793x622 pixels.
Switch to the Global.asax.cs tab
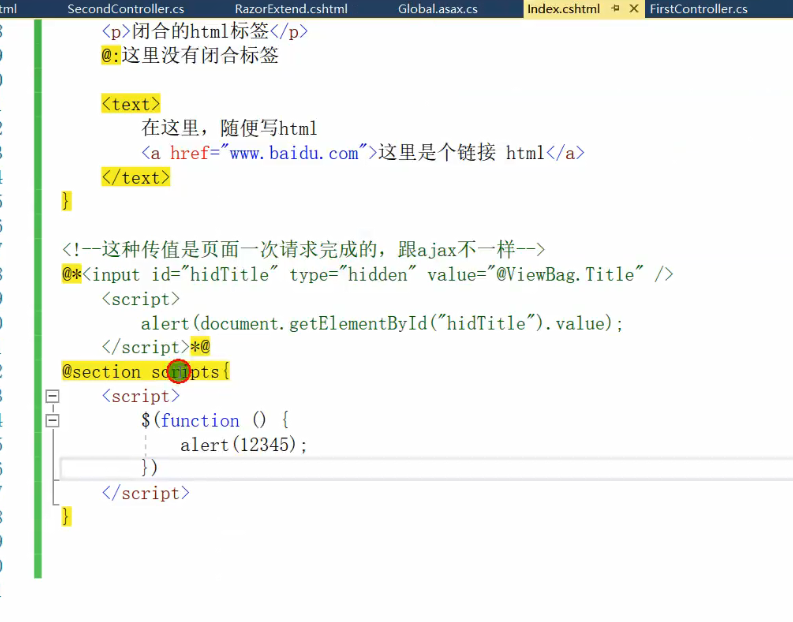[437, 9]
